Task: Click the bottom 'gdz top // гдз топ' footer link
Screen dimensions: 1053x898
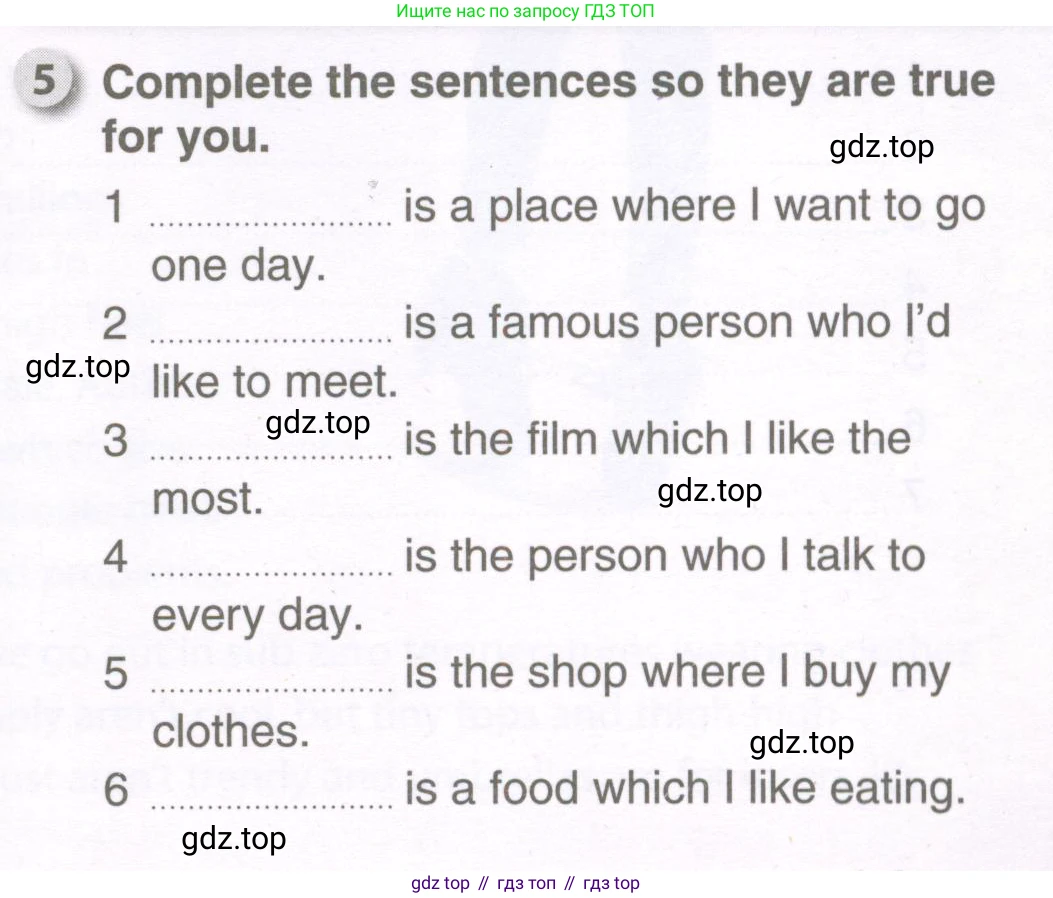Action: (525, 883)
